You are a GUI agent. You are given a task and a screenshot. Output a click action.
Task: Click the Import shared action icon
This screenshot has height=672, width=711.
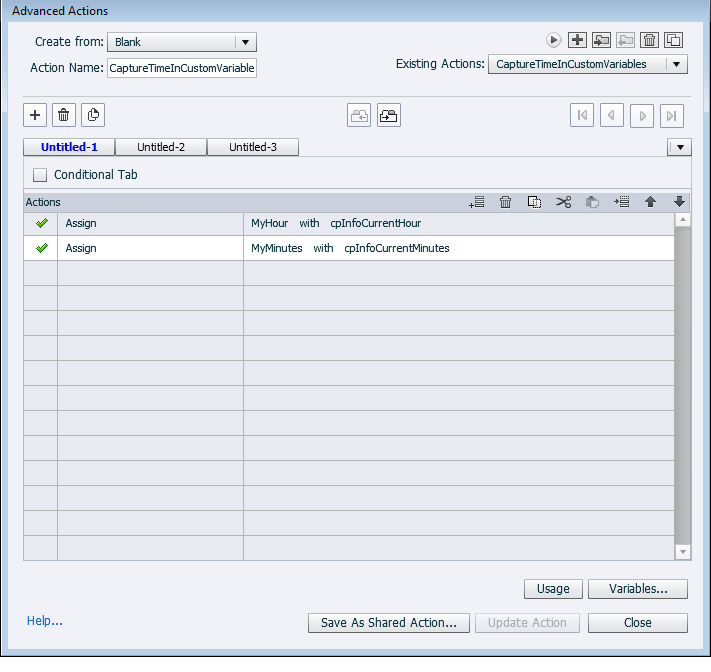tap(601, 40)
